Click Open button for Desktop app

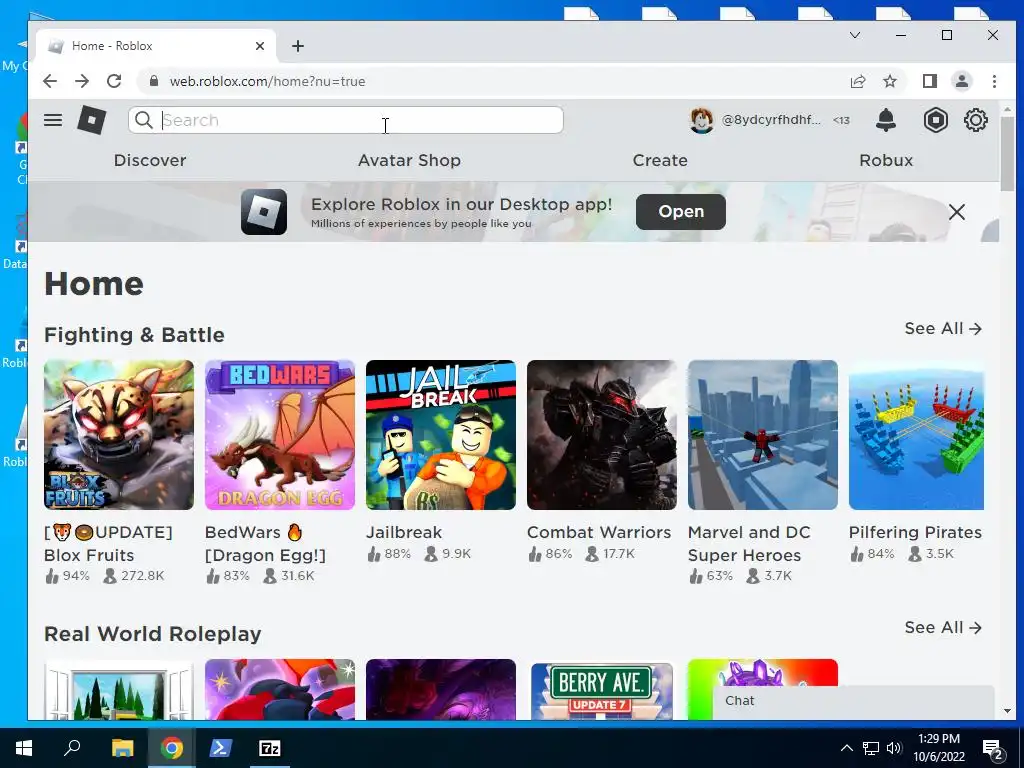coord(680,212)
